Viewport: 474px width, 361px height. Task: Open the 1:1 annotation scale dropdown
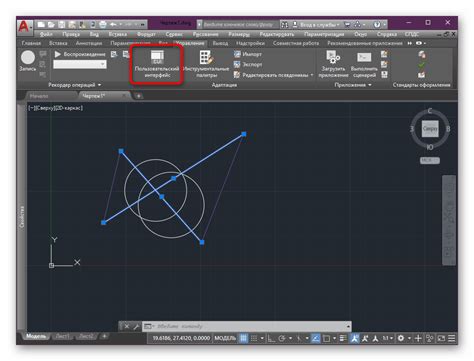(388, 338)
